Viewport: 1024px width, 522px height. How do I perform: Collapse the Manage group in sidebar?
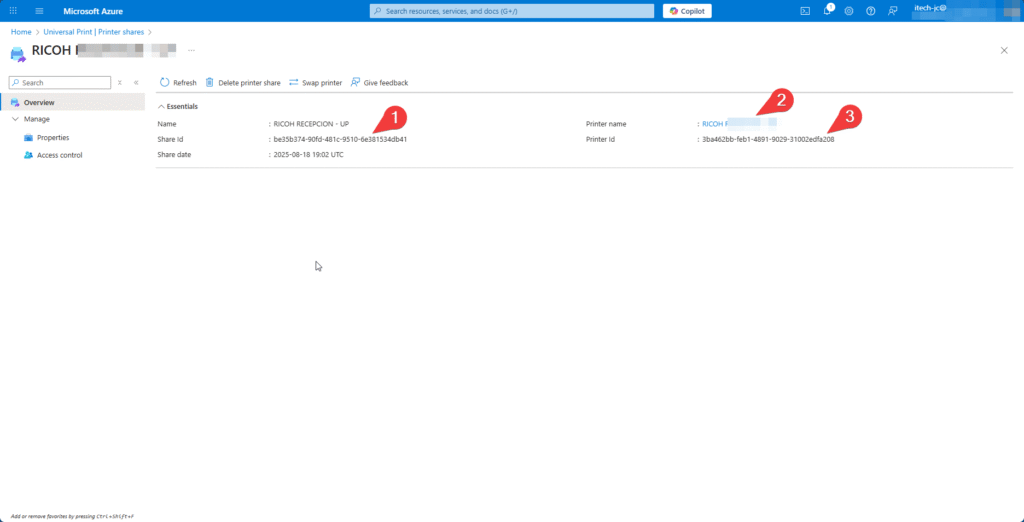tap(15, 119)
